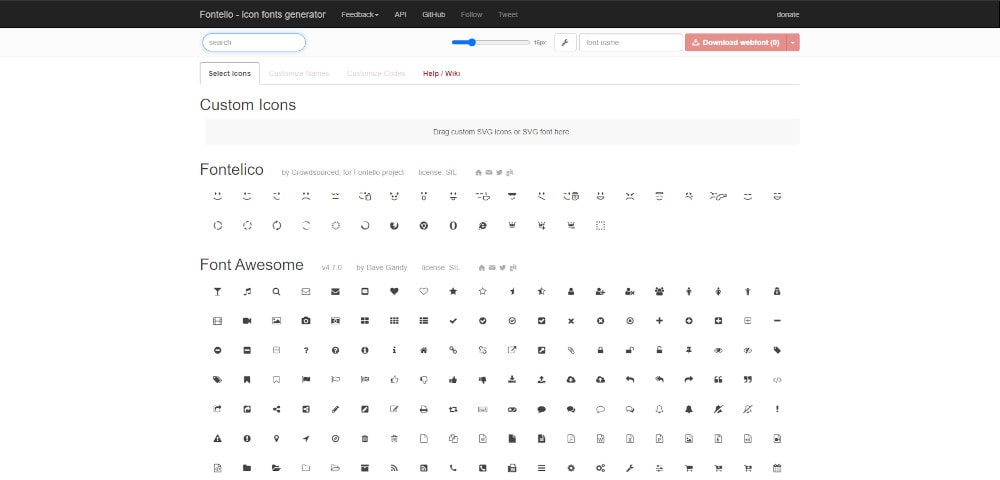Select the exclamation mark icon
This screenshot has height=480, width=1000.
777,409
